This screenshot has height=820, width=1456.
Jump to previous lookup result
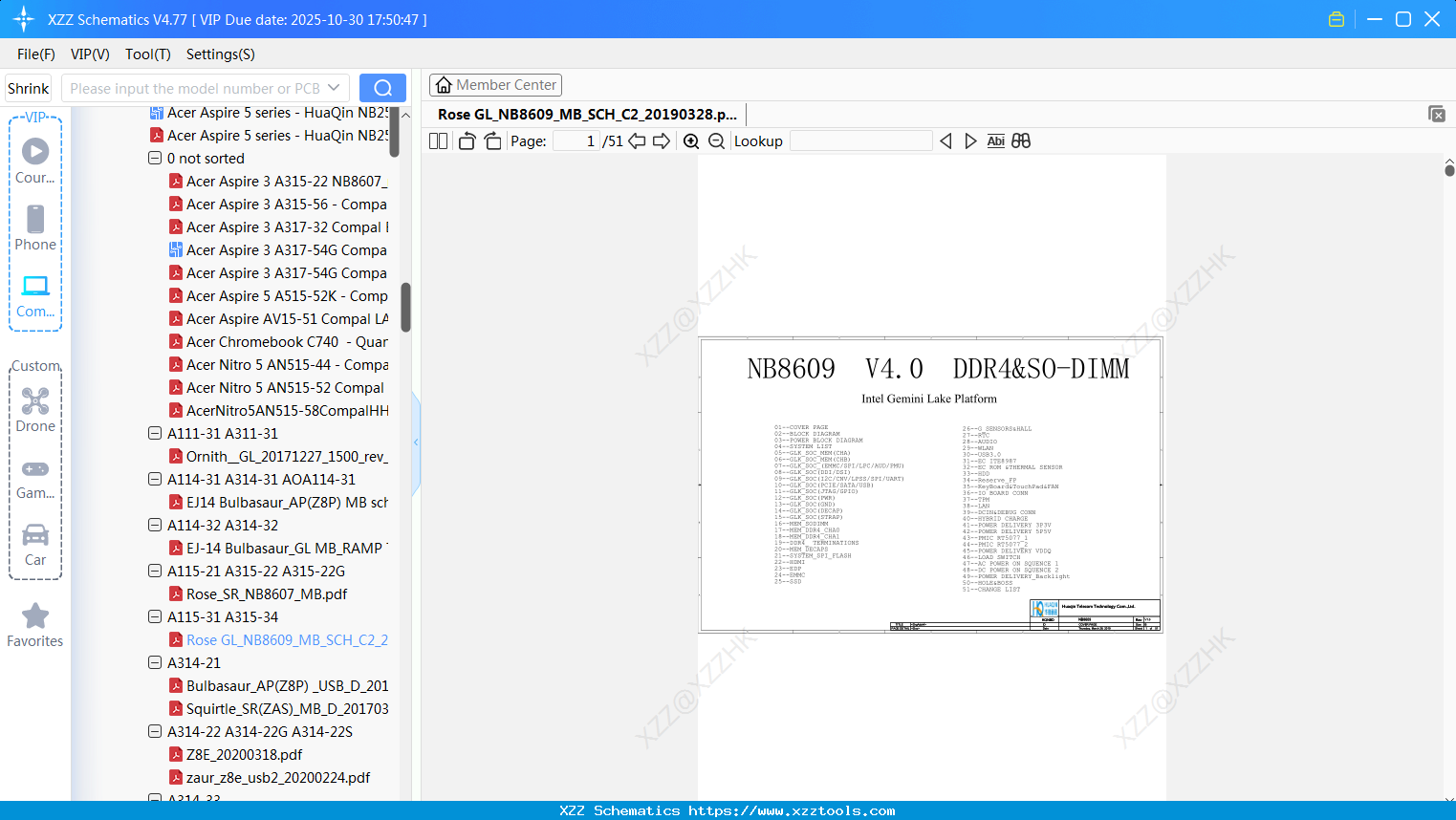pos(945,141)
